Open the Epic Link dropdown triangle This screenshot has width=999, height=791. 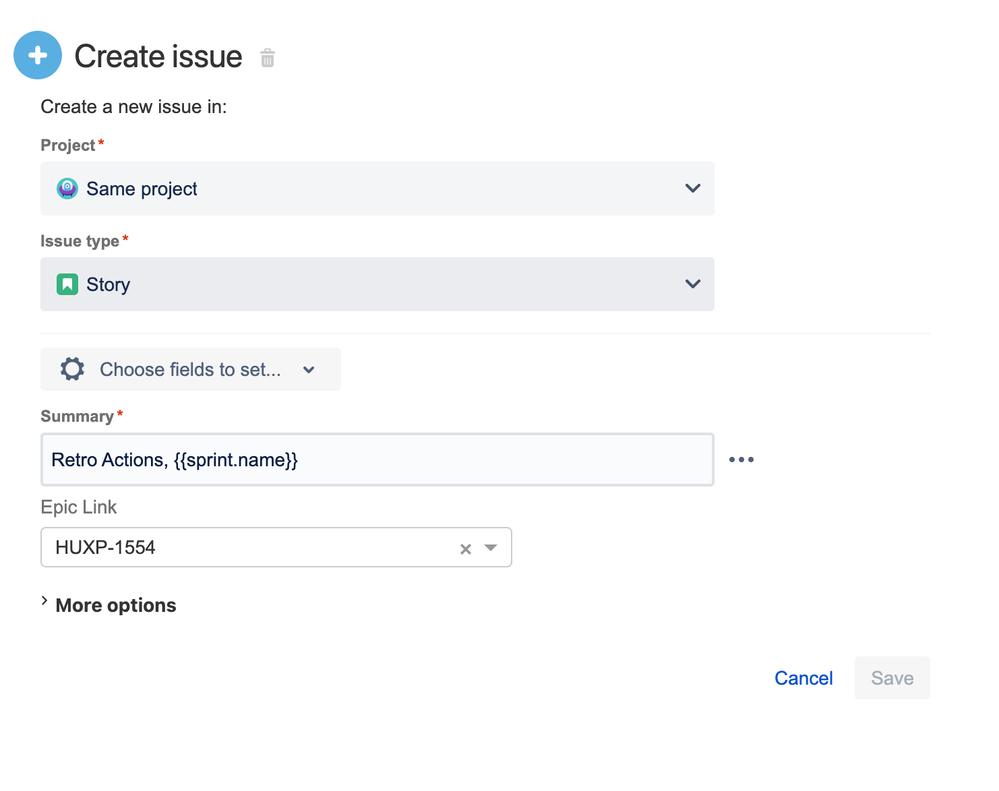pyautogui.click(x=491, y=548)
